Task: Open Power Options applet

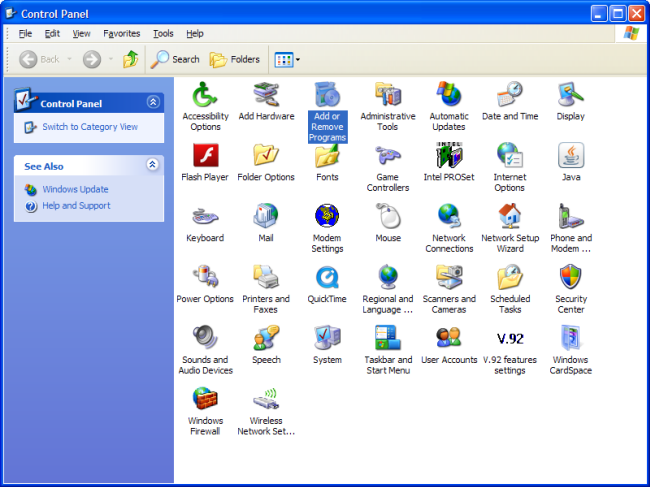Action: click(x=205, y=284)
